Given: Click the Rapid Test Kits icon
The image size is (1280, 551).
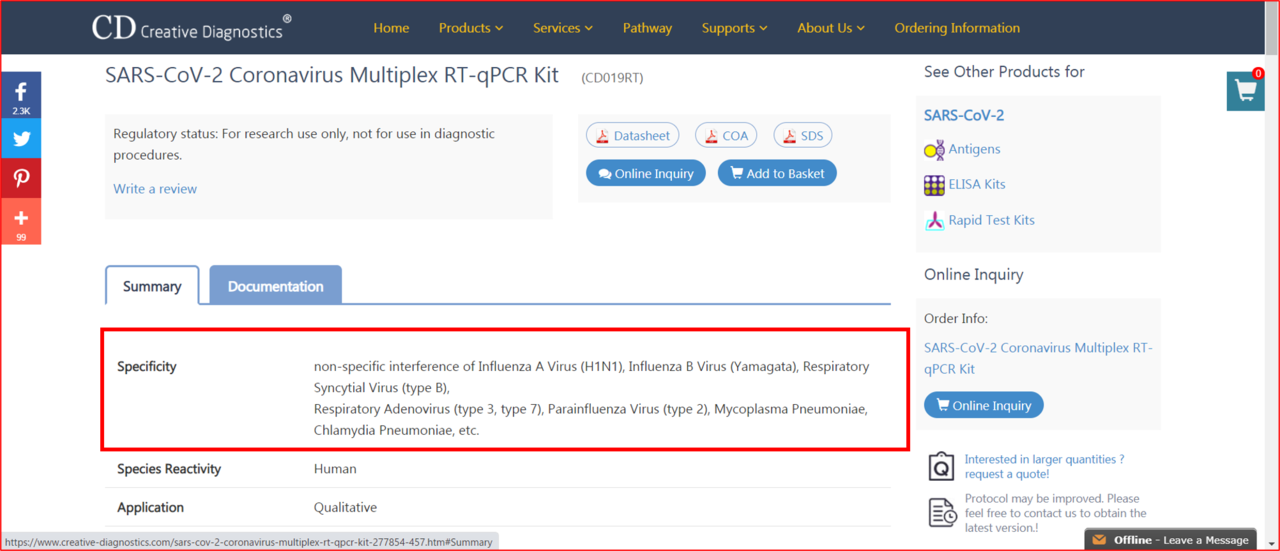Looking at the screenshot, I should 934,221.
